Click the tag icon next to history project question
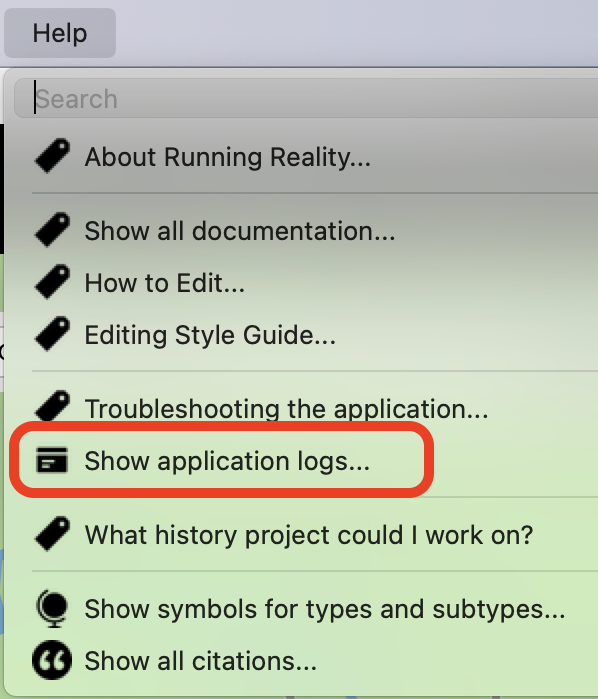Screen dimensions: 598x699 coord(52,534)
